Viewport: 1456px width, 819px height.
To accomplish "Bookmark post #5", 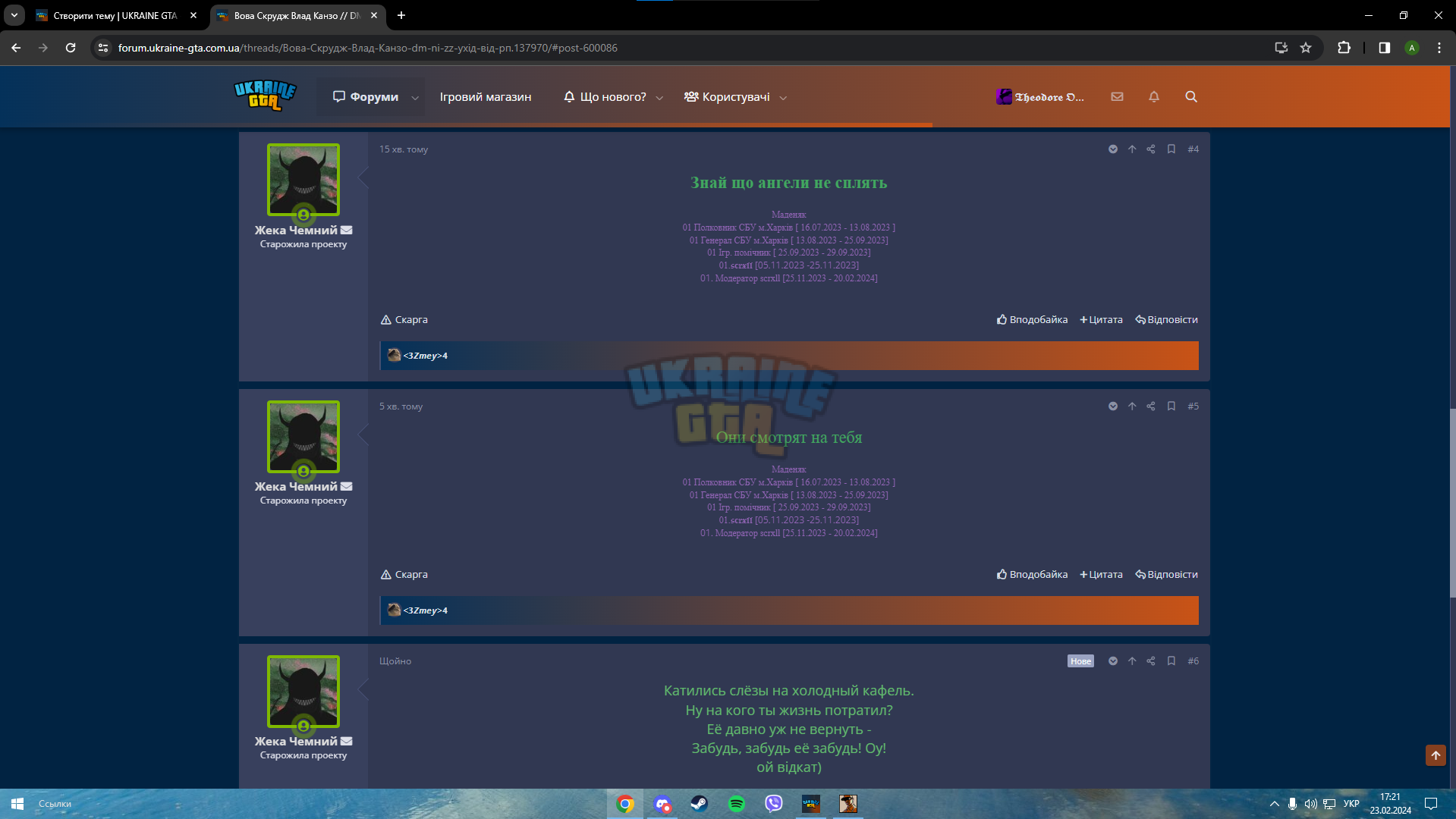I will click(x=1171, y=406).
